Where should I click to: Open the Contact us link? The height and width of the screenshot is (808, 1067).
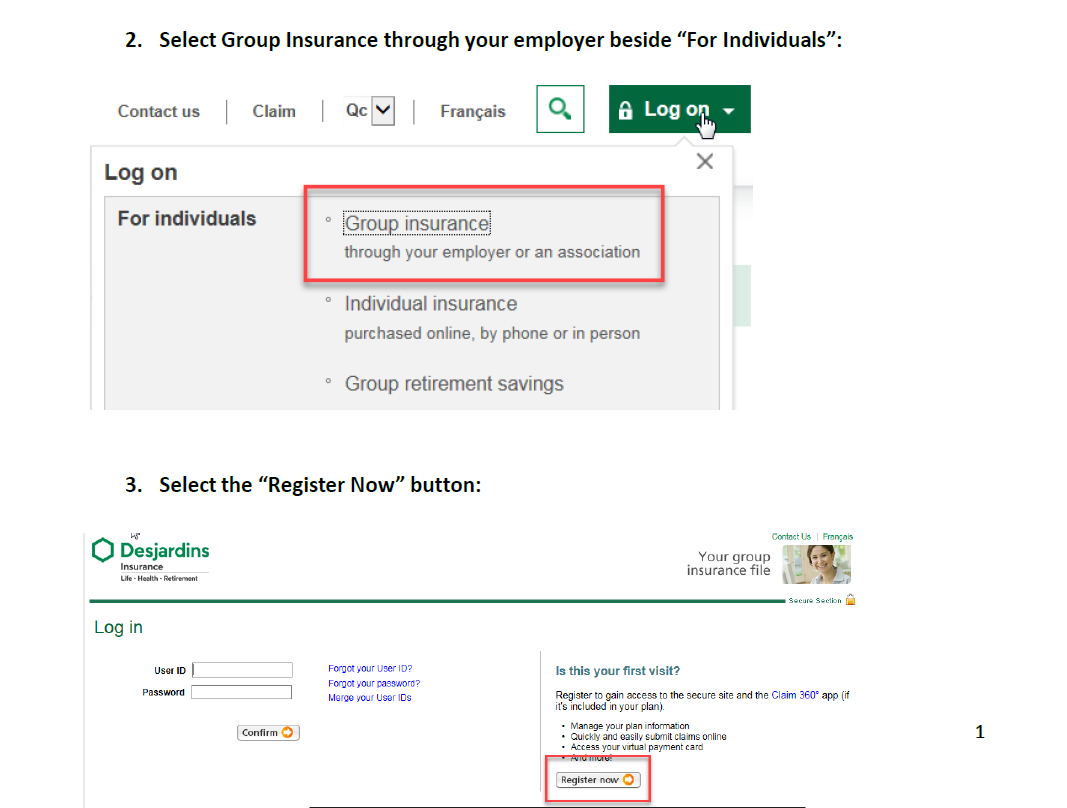pyautogui.click(x=159, y=111)
